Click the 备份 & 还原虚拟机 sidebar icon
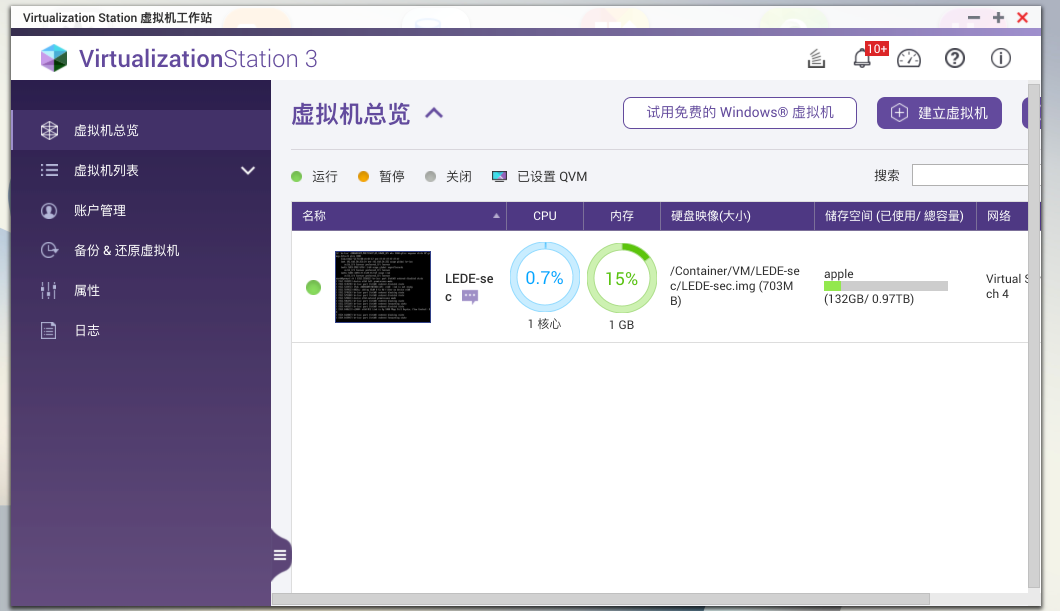The image size is (1060, 611). pos(49,251)
